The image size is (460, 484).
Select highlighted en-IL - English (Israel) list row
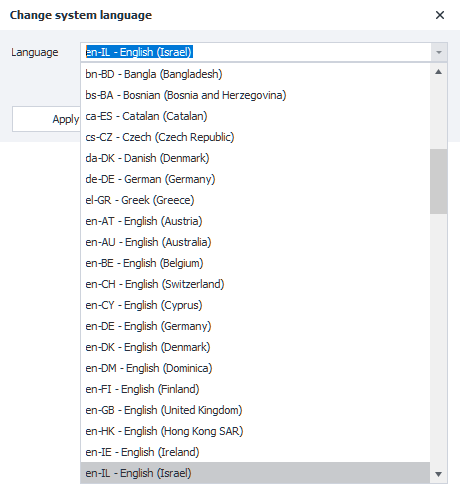[x=255, y=473]
